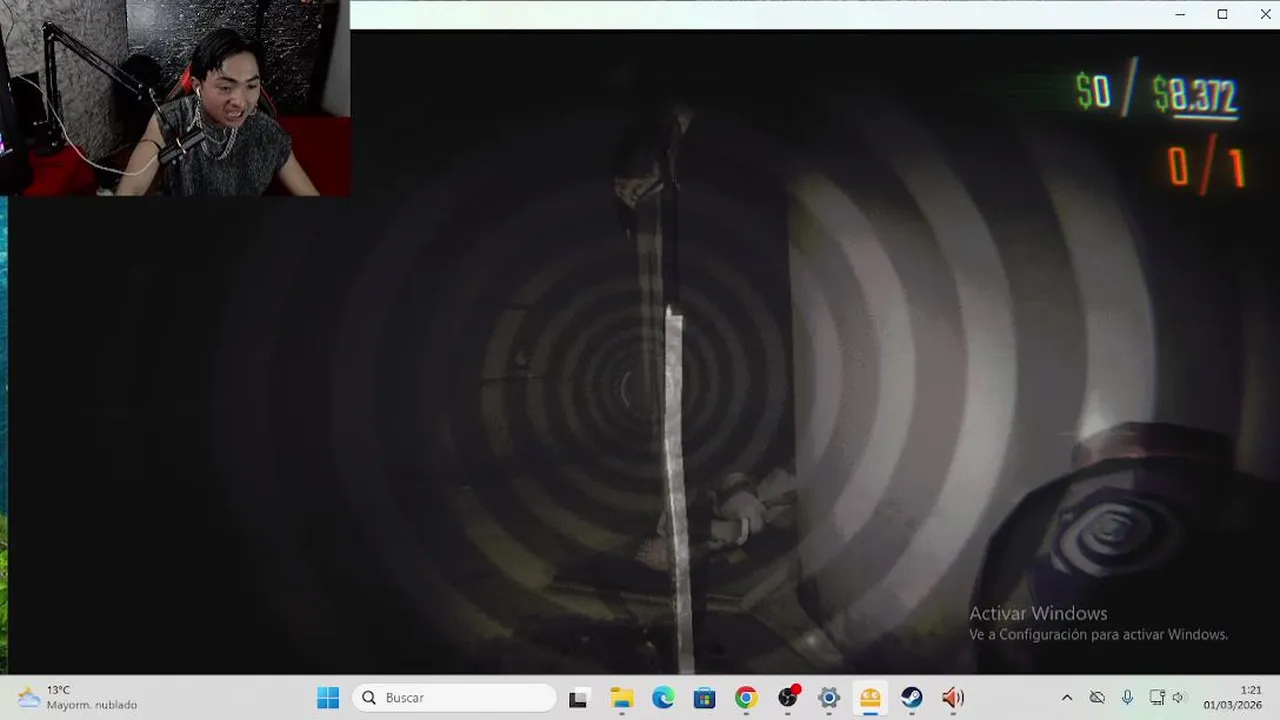Open the Windows Start menu

point(328,698)
